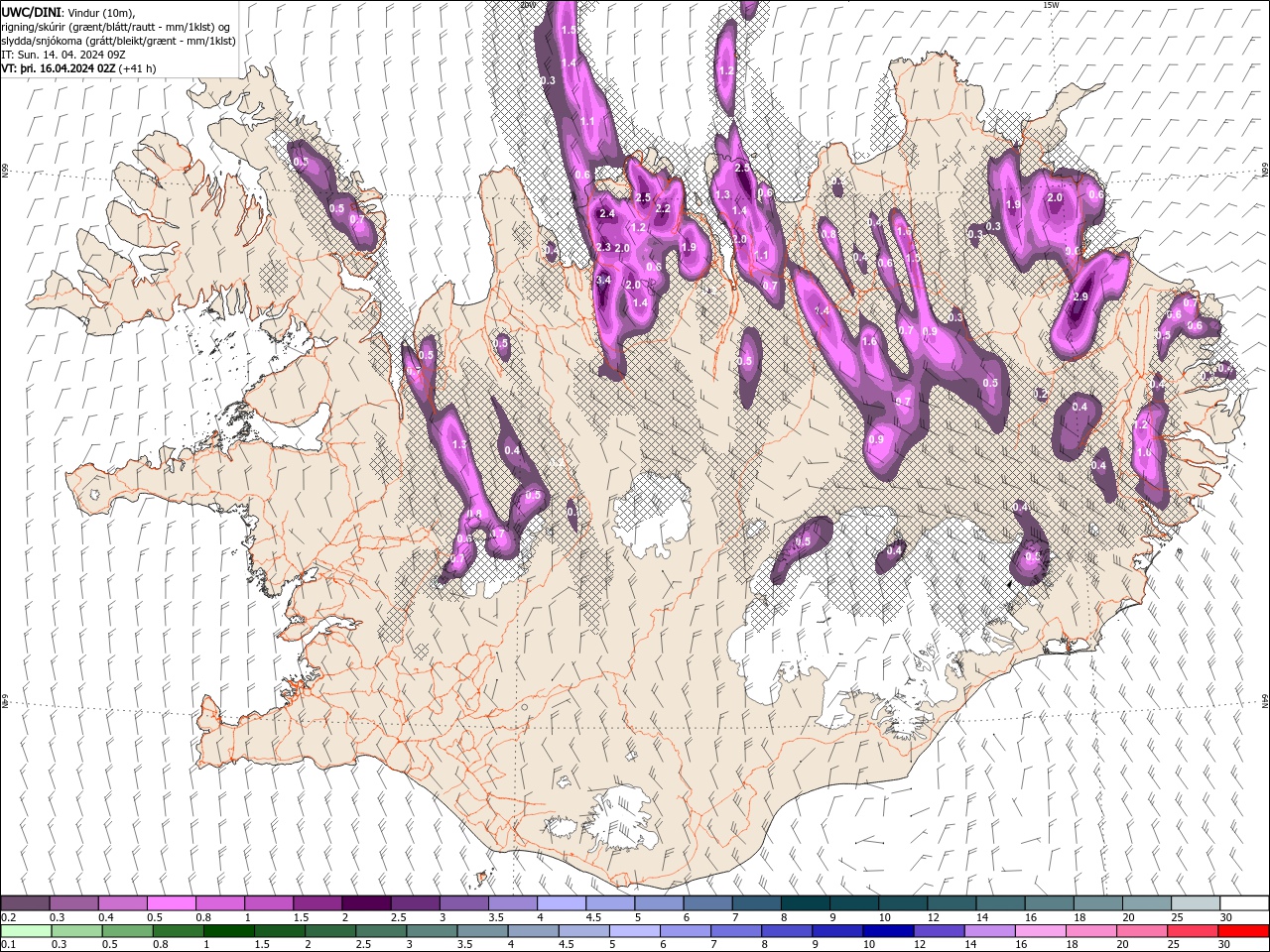The height and width of the screenshot is (952, 1270).
Task: Select the deep blue swatch between 10 and 12
Action: tap(887, 931)
